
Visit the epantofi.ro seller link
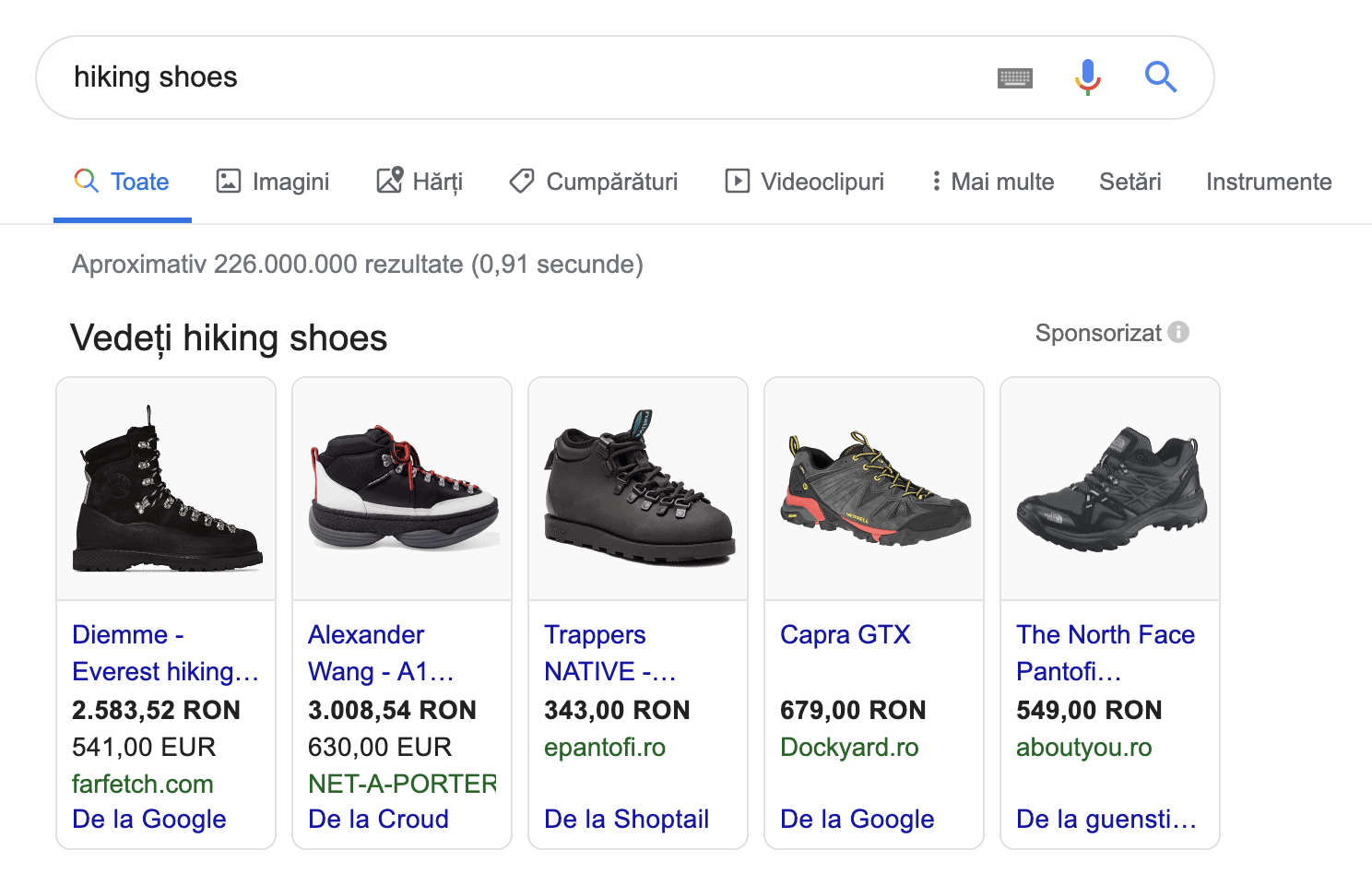[605, 747]
